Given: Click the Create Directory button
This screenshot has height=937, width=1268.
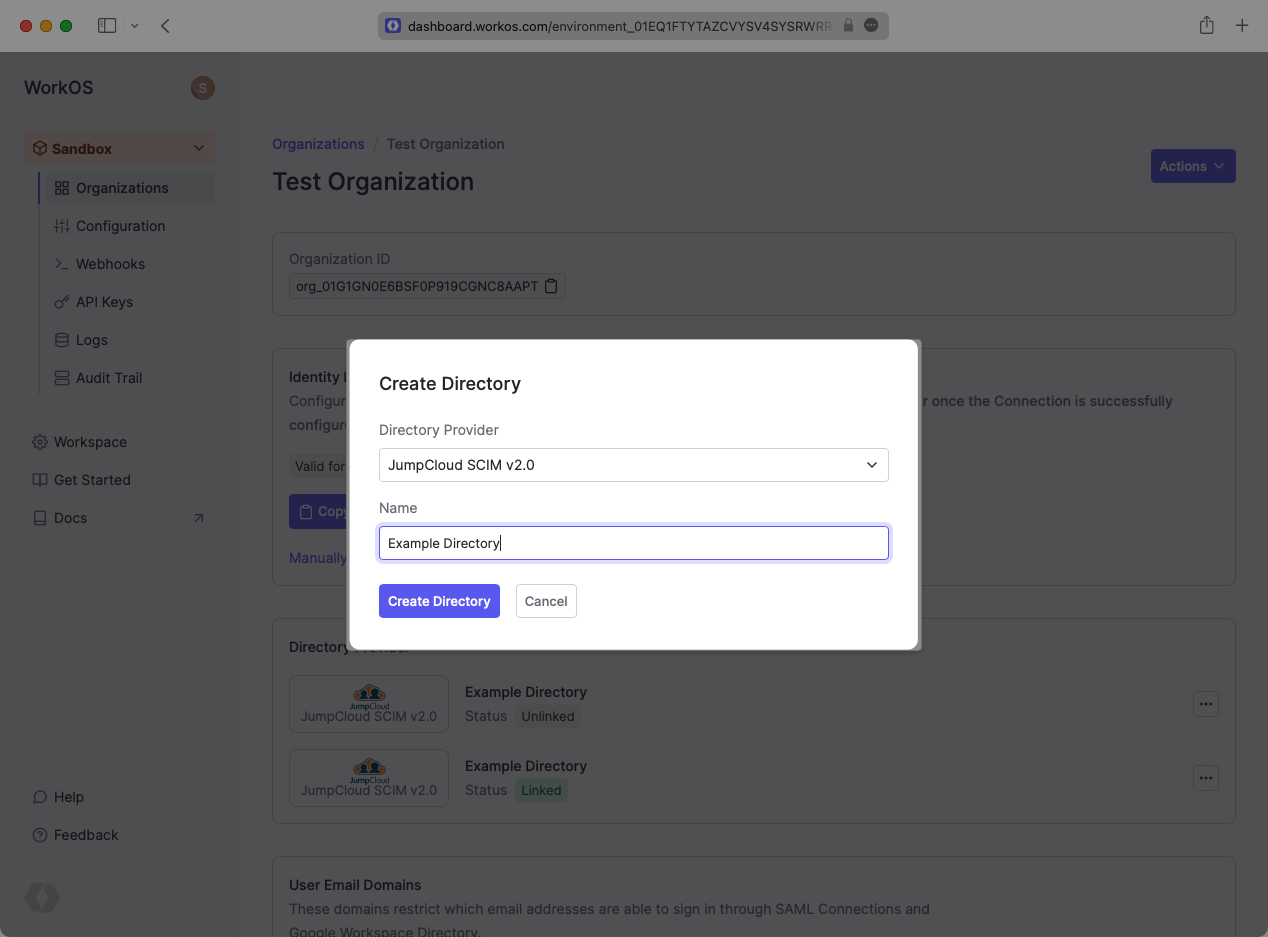Looking at the screenshot, I should point(439,601).
